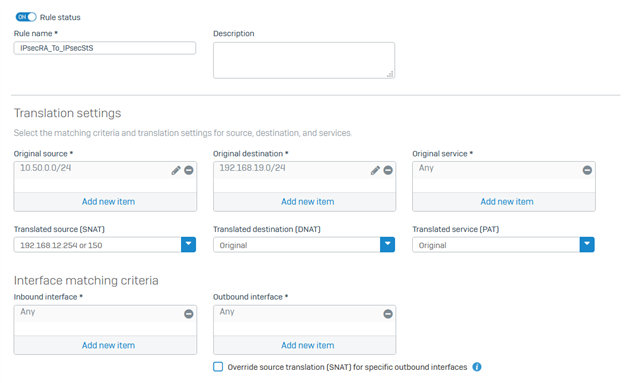Add new item to Original source

108,202
